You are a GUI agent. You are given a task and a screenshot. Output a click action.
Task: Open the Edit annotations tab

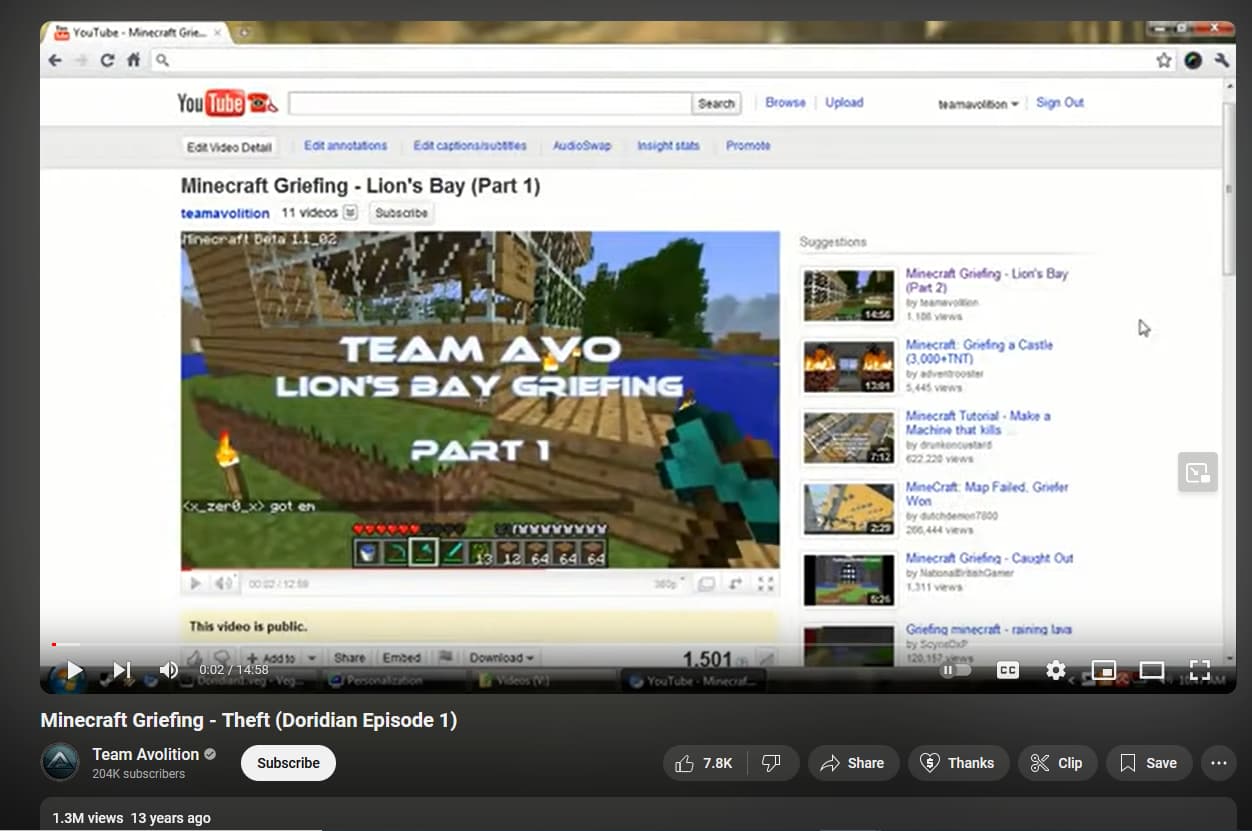coord(345,146)
